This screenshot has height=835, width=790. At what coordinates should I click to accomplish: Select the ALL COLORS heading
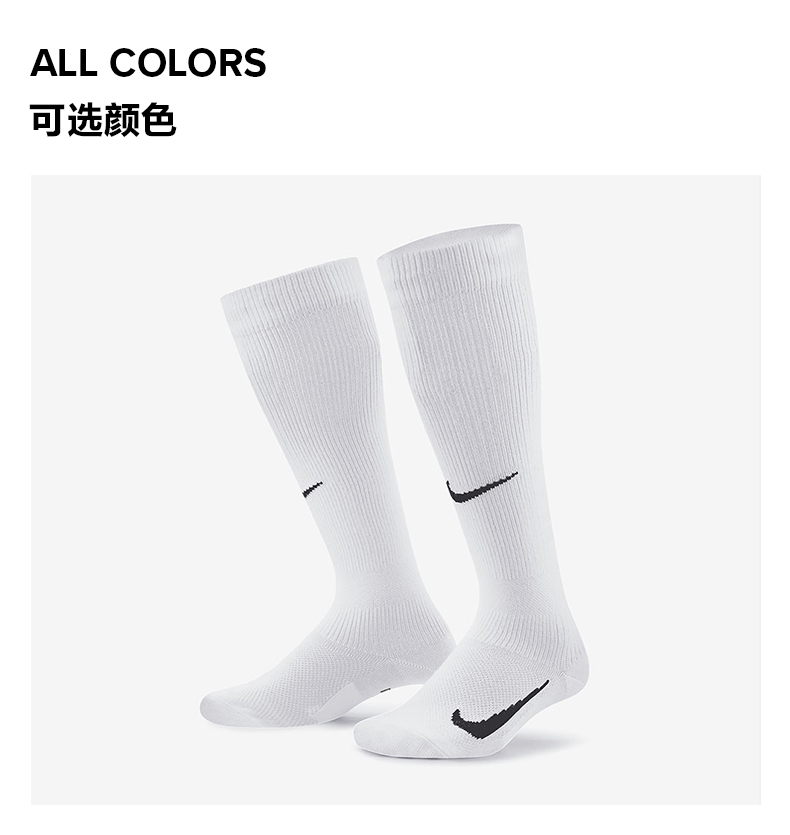(148, 62)
